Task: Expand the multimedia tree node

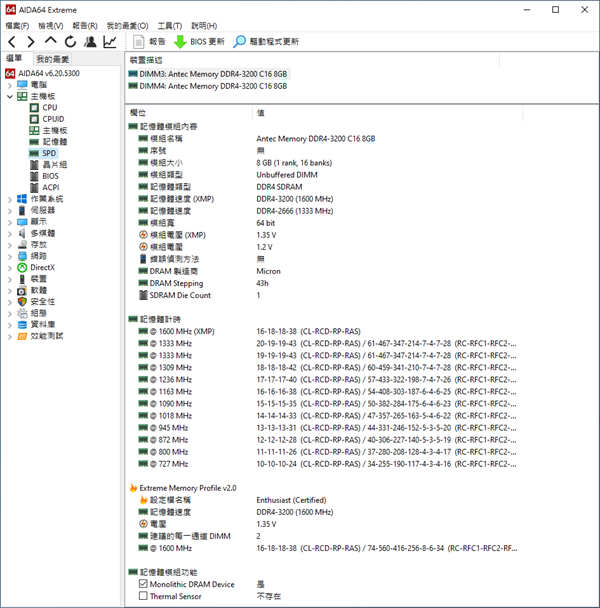Action: pos(10,233)
